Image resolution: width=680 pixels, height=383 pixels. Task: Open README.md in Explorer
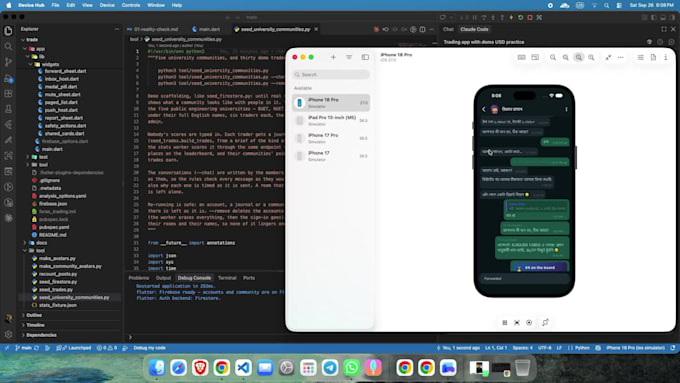point(52,235)
